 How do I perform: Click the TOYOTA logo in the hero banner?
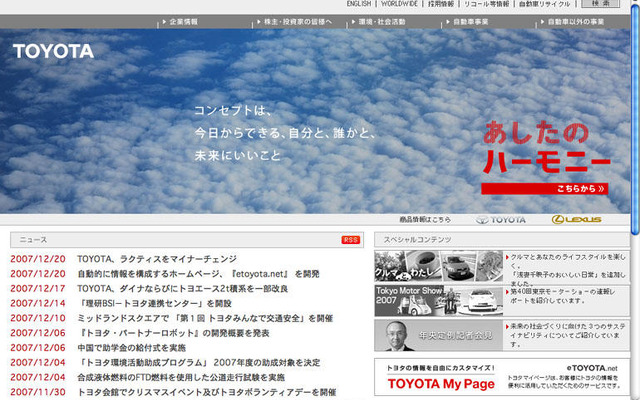pos(53,51)
